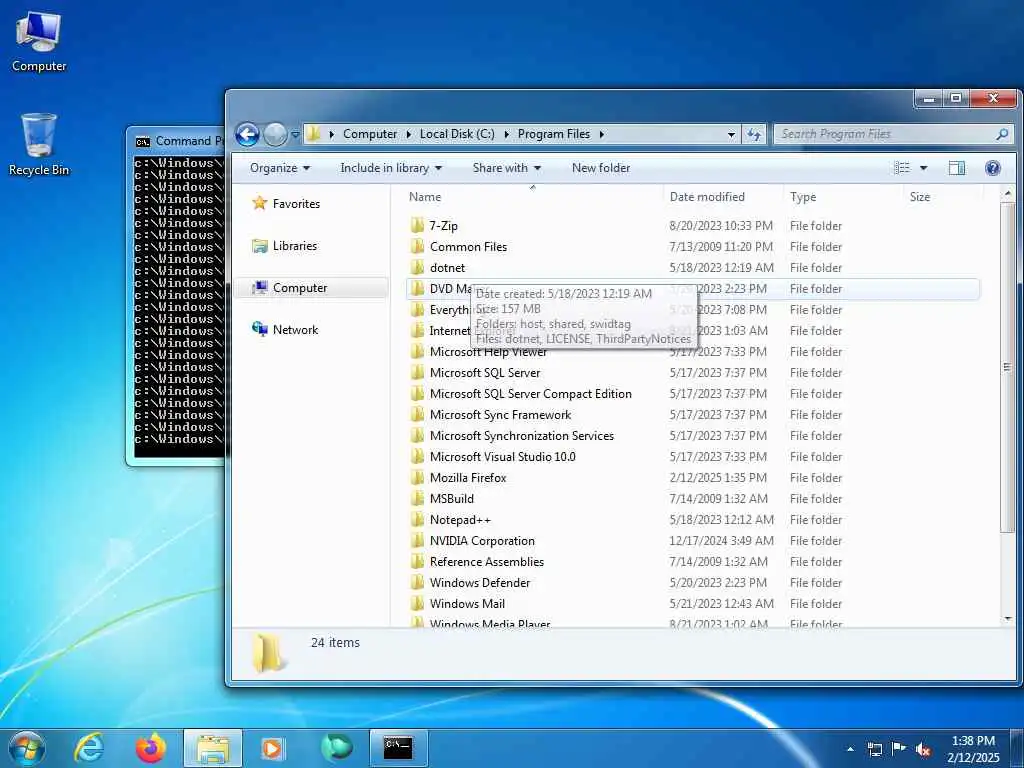Open the Share with menu
Viewport: 1024px width, 768px height.
coord(507,168)
